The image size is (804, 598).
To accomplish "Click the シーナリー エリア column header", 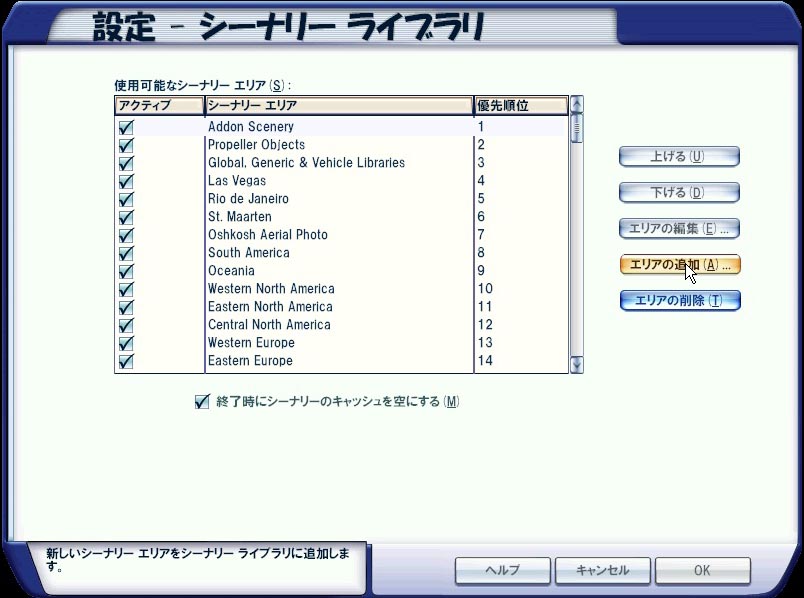I will [339, 106].
